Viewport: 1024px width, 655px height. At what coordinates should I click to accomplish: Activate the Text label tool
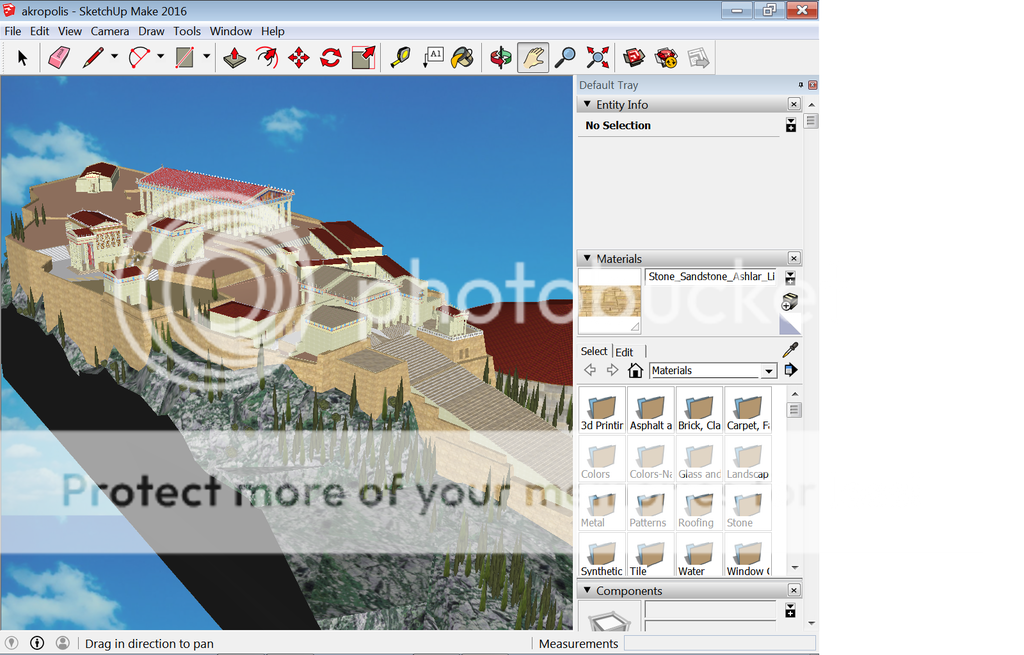pyautogui.click(x=432, y=58)
